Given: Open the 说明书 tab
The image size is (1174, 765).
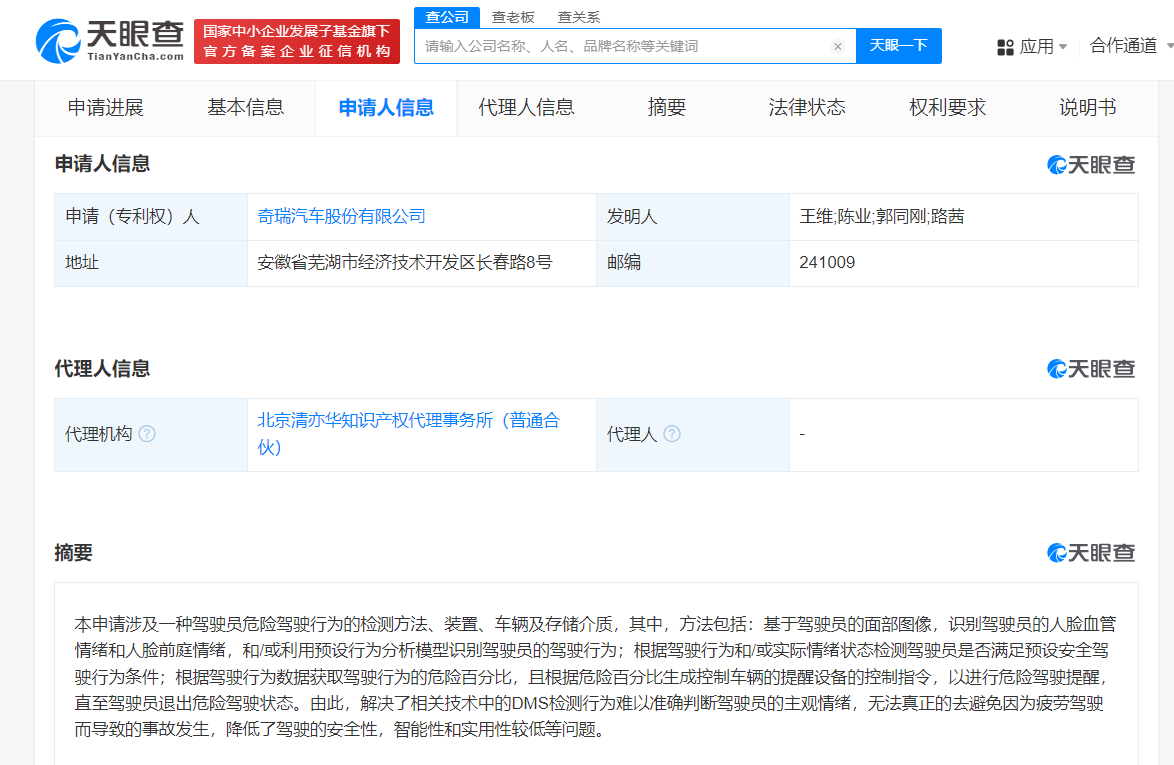Looking at the screenshot, I should point(1087,108).
